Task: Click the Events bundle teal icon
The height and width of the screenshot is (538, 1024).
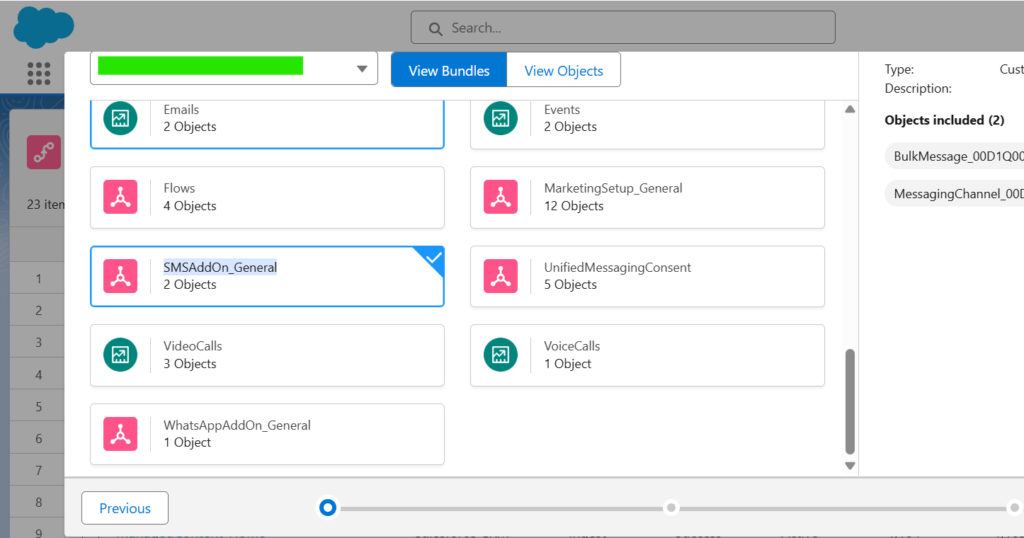Action: tap(500, 118)
